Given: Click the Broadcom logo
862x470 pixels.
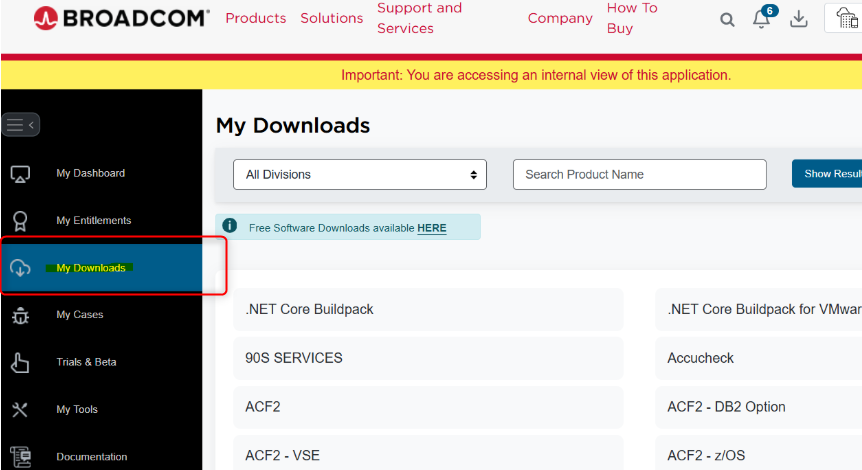Looking at the screenshot, I should pos(121,18).
